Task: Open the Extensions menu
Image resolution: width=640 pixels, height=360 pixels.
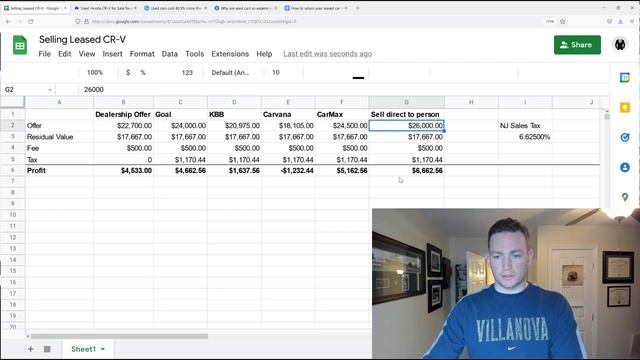Action: [230, 54]
